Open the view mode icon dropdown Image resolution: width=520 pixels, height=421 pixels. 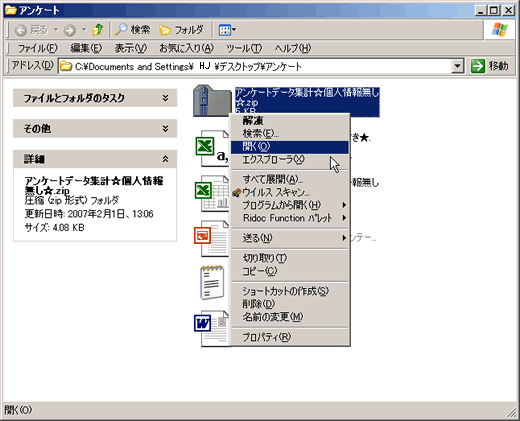tap(227, 30)
